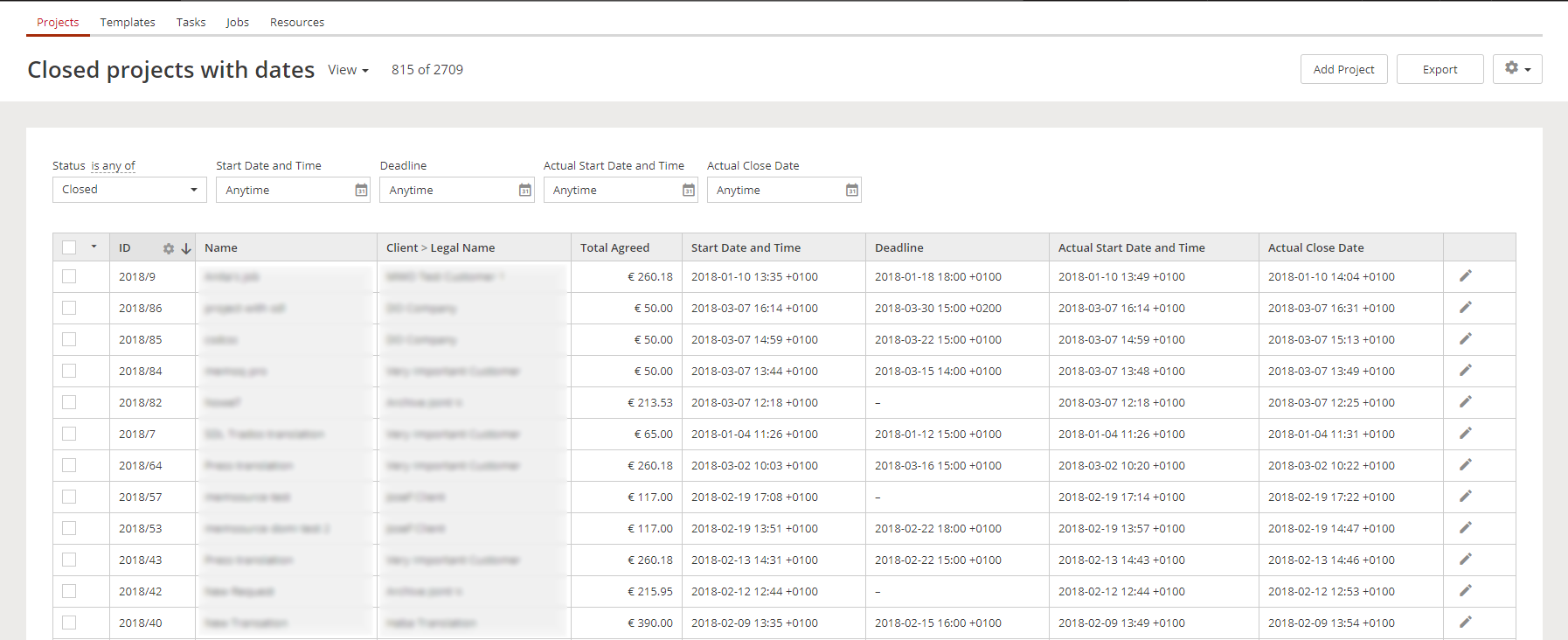Click edit pencil for project 2018/86
The image size is (1568, 640).
click(1466, 308)
